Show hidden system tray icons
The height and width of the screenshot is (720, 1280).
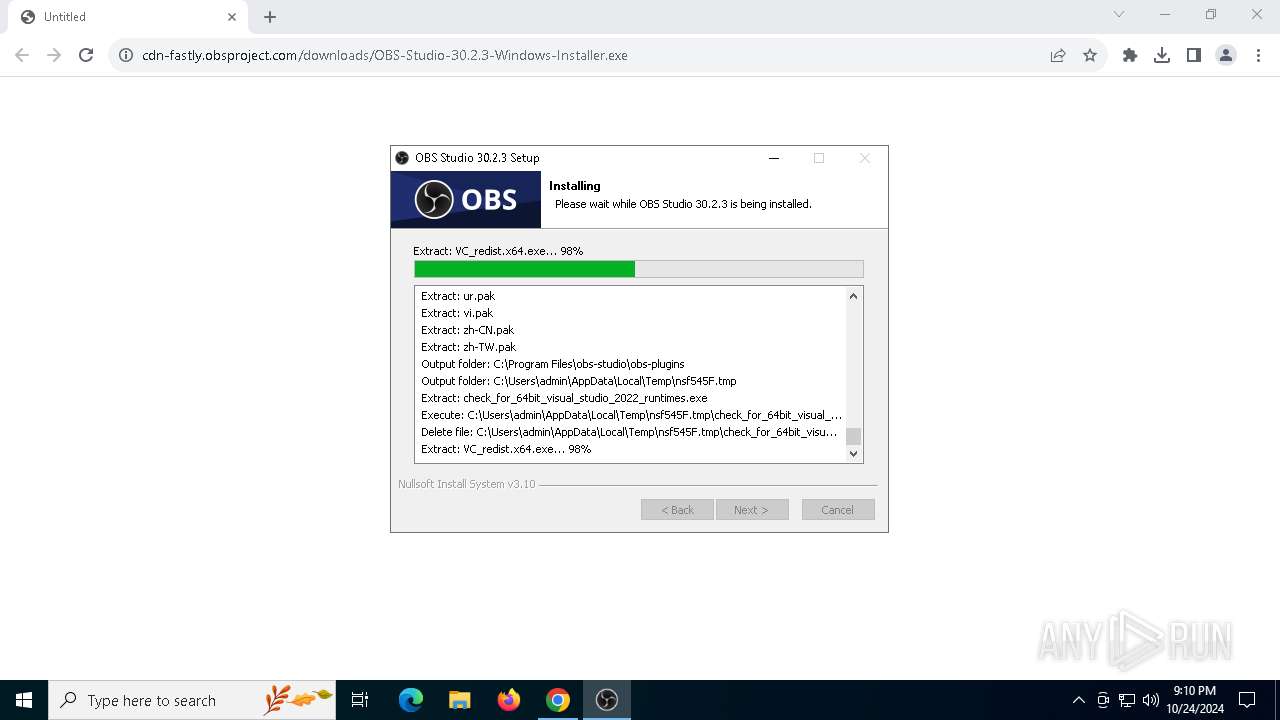pos(1078,700)
